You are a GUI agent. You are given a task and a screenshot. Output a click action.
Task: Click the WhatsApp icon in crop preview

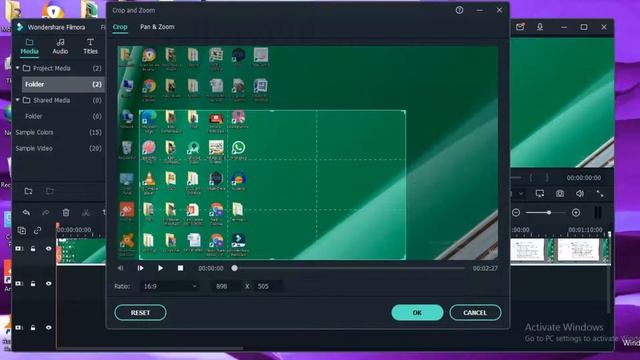238,147
